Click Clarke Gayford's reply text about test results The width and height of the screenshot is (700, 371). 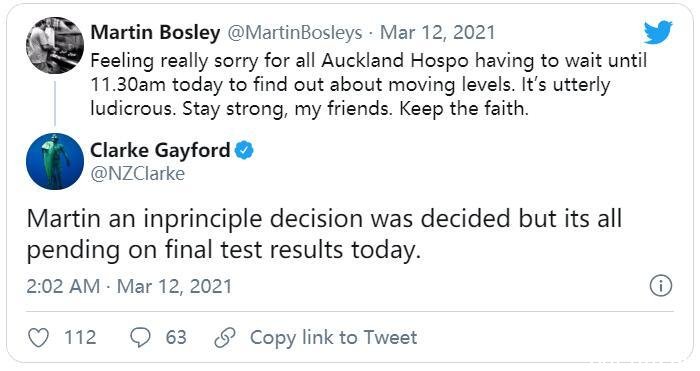[x=324, y=233]
